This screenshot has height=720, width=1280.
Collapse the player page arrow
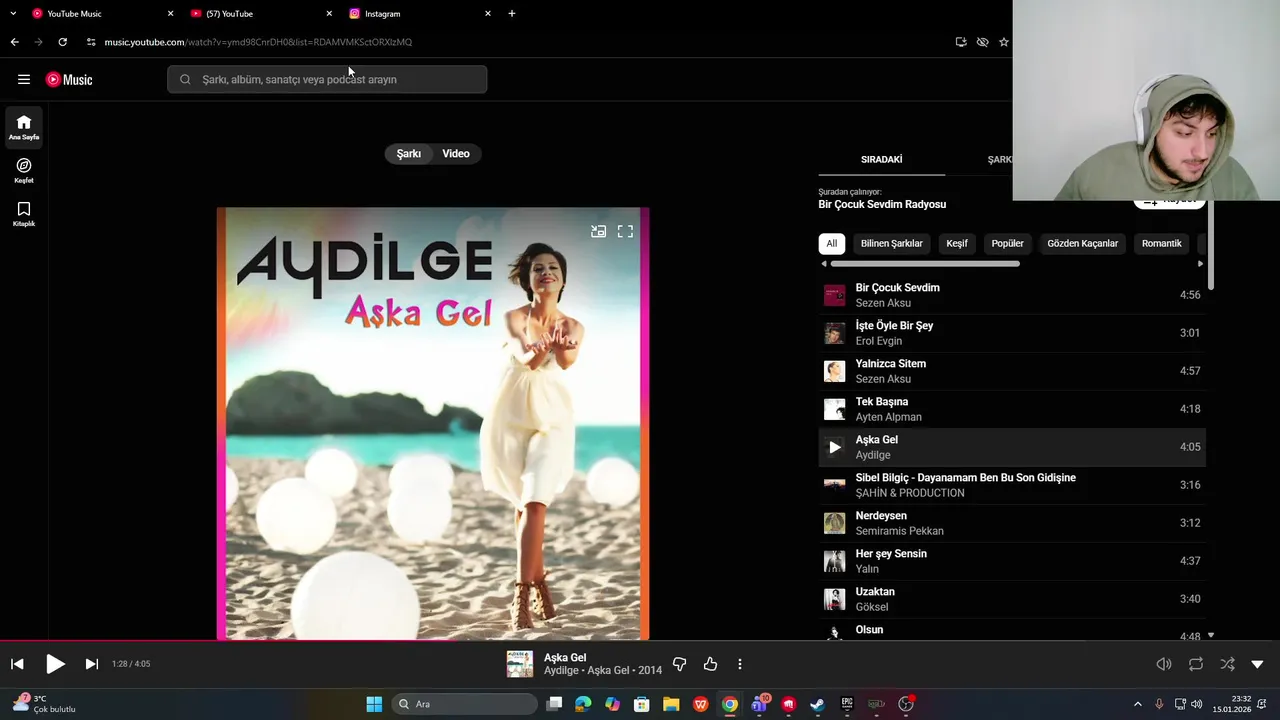coord(1257,664)
